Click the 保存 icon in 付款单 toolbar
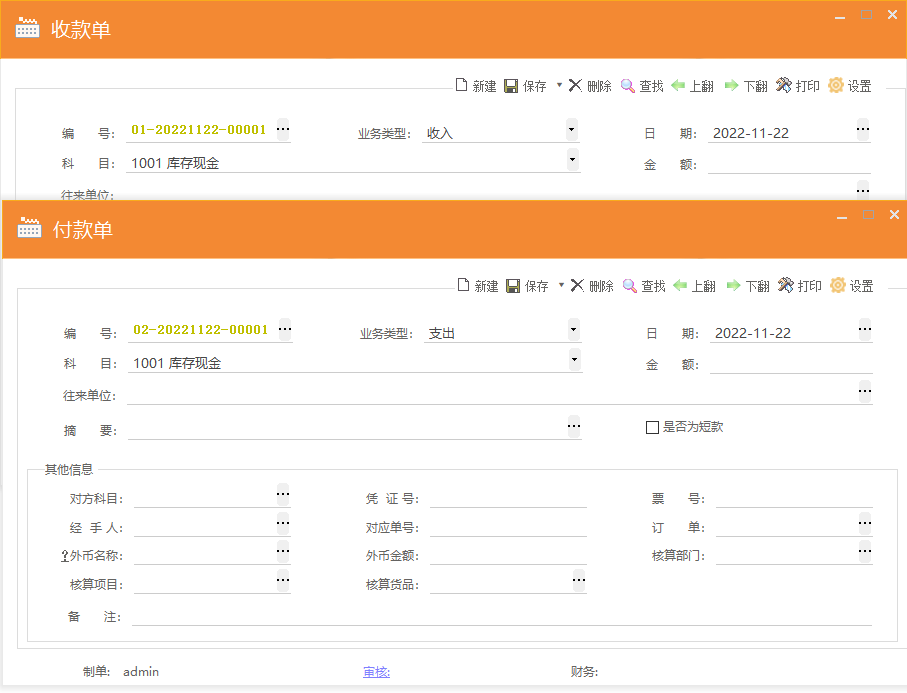 pos(513,286)
